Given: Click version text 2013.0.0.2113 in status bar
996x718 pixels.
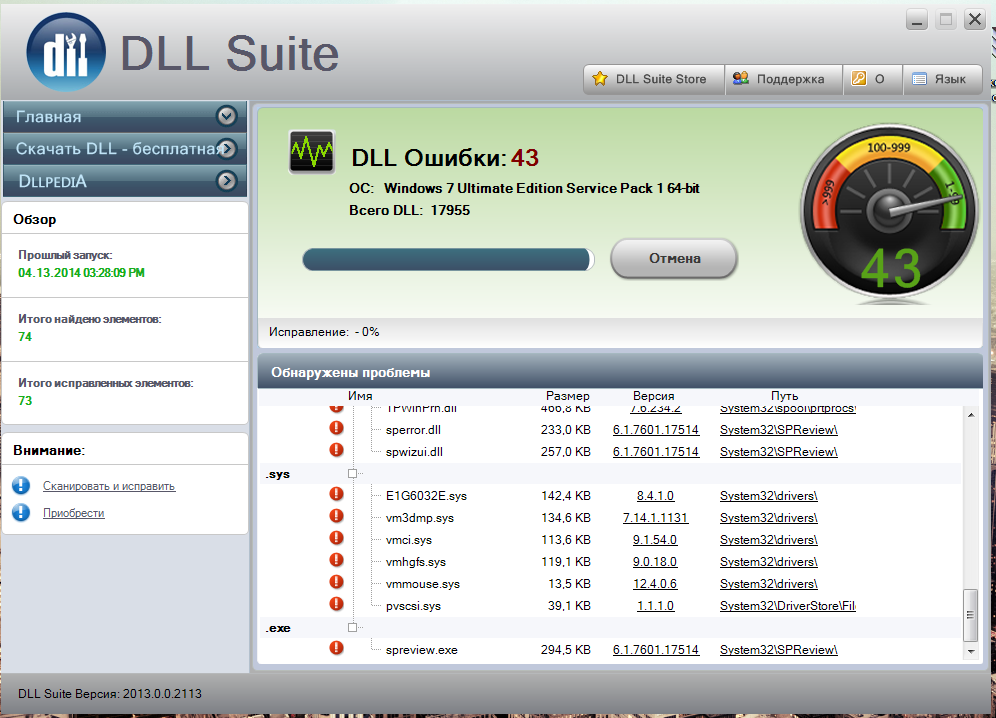Looking at the screenshot, I should (x=162, y=694).
